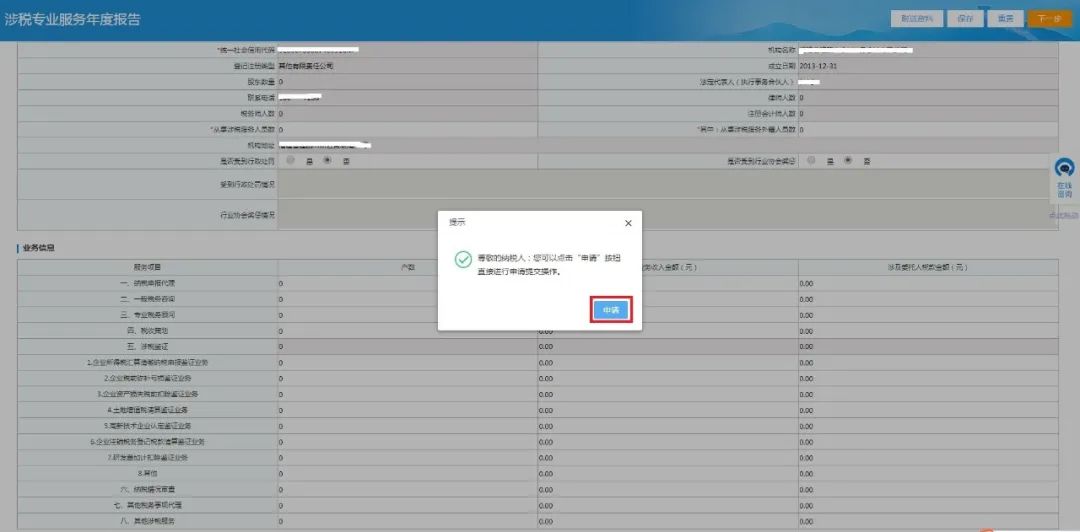This screenshot has width=1080, height=532.
Task: Click the 股东数量 value field
Action: click(x=407, y=82)
